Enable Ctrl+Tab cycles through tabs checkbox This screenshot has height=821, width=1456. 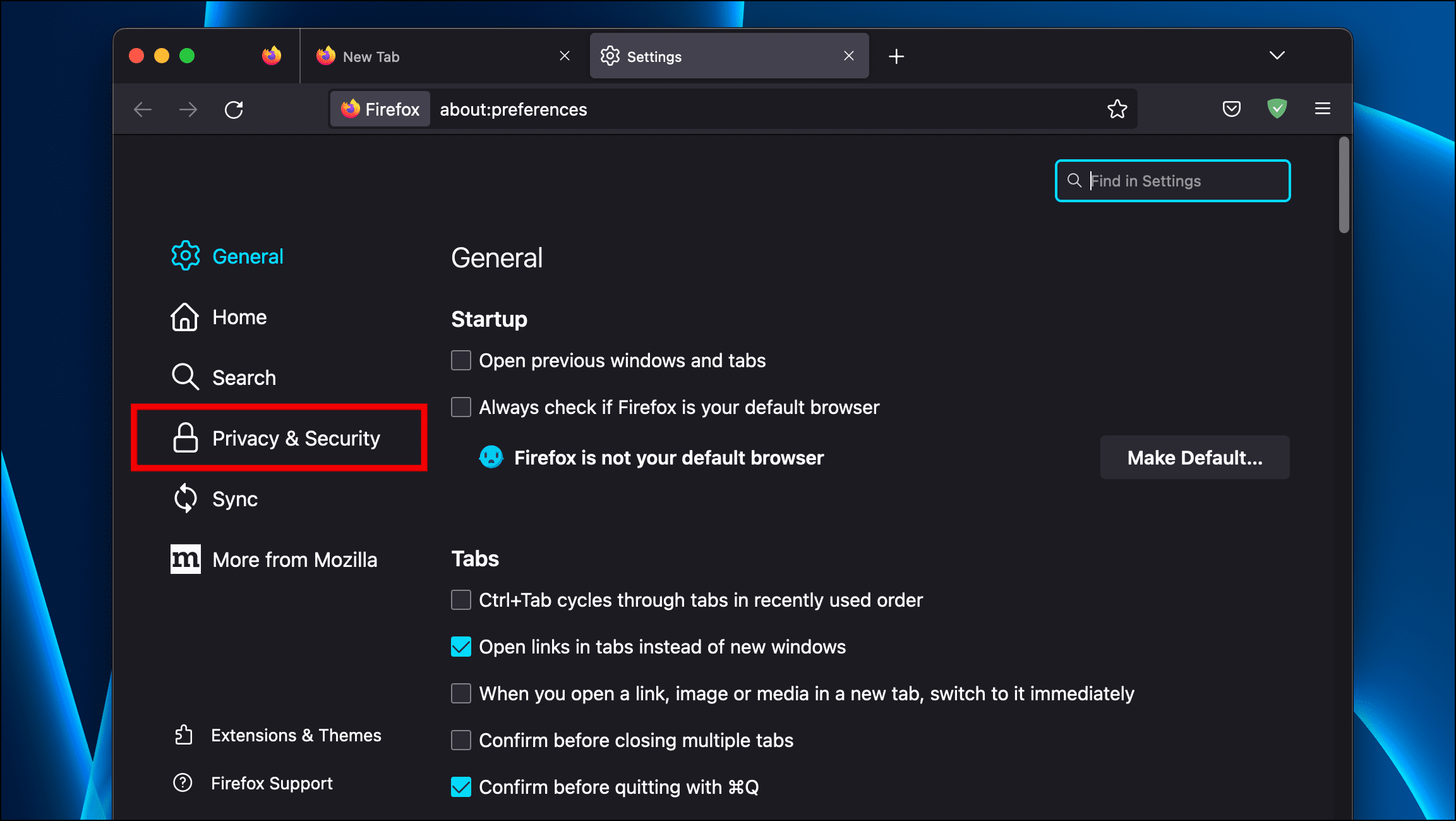coord(461,600)
